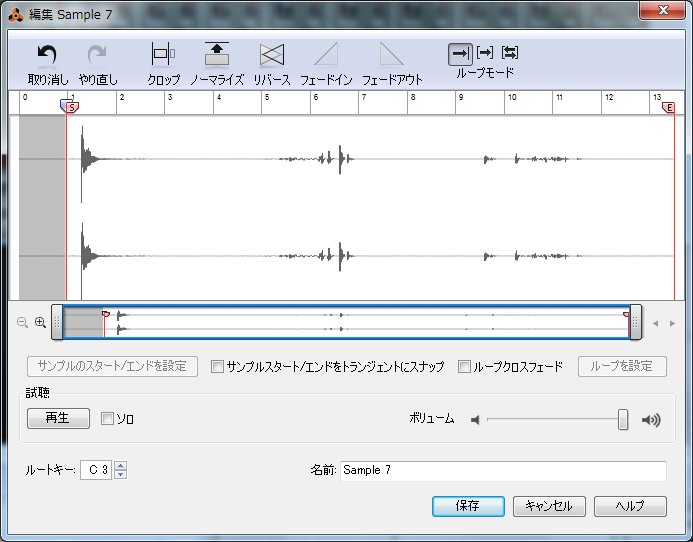
Task: Click the Play (再生) button
Action: (58, 418)
